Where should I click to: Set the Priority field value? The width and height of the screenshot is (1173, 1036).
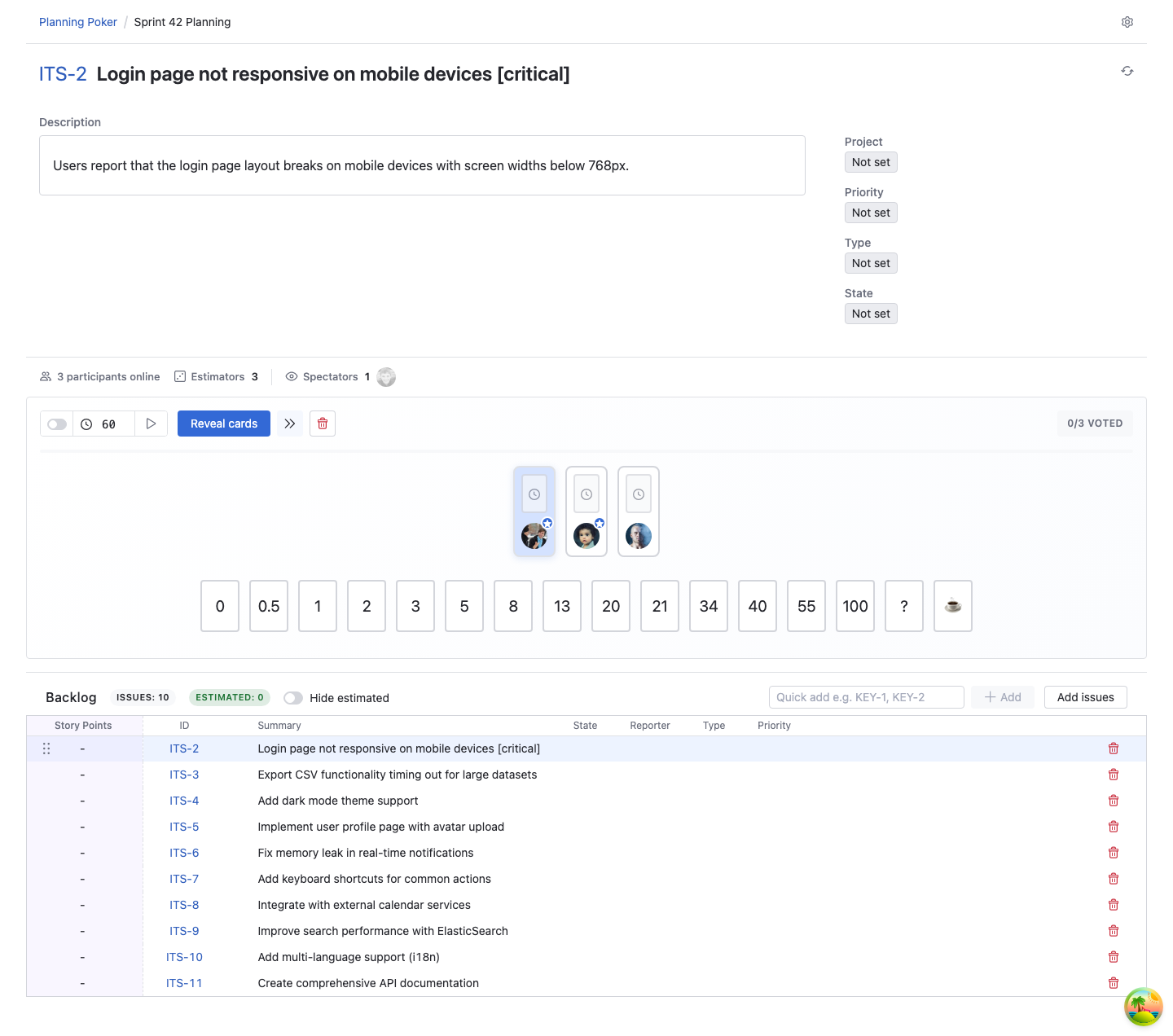point(871,213)
